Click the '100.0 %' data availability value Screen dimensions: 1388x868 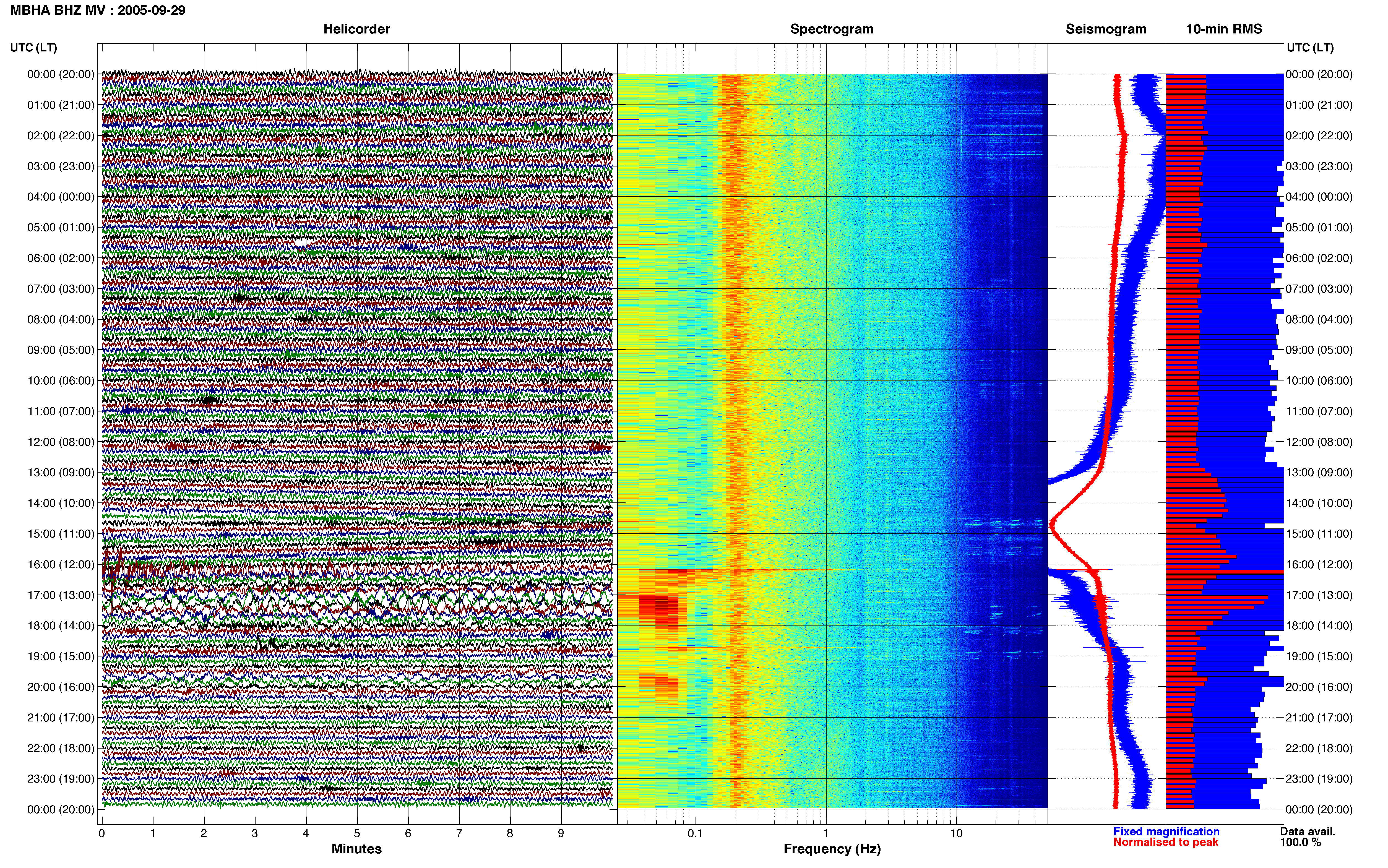coord(1300,843)
